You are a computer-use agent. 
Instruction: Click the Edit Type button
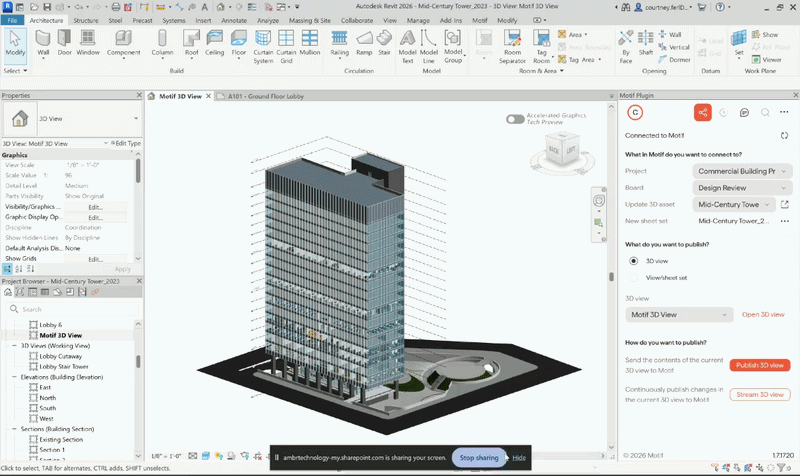[x=126, y=143]
